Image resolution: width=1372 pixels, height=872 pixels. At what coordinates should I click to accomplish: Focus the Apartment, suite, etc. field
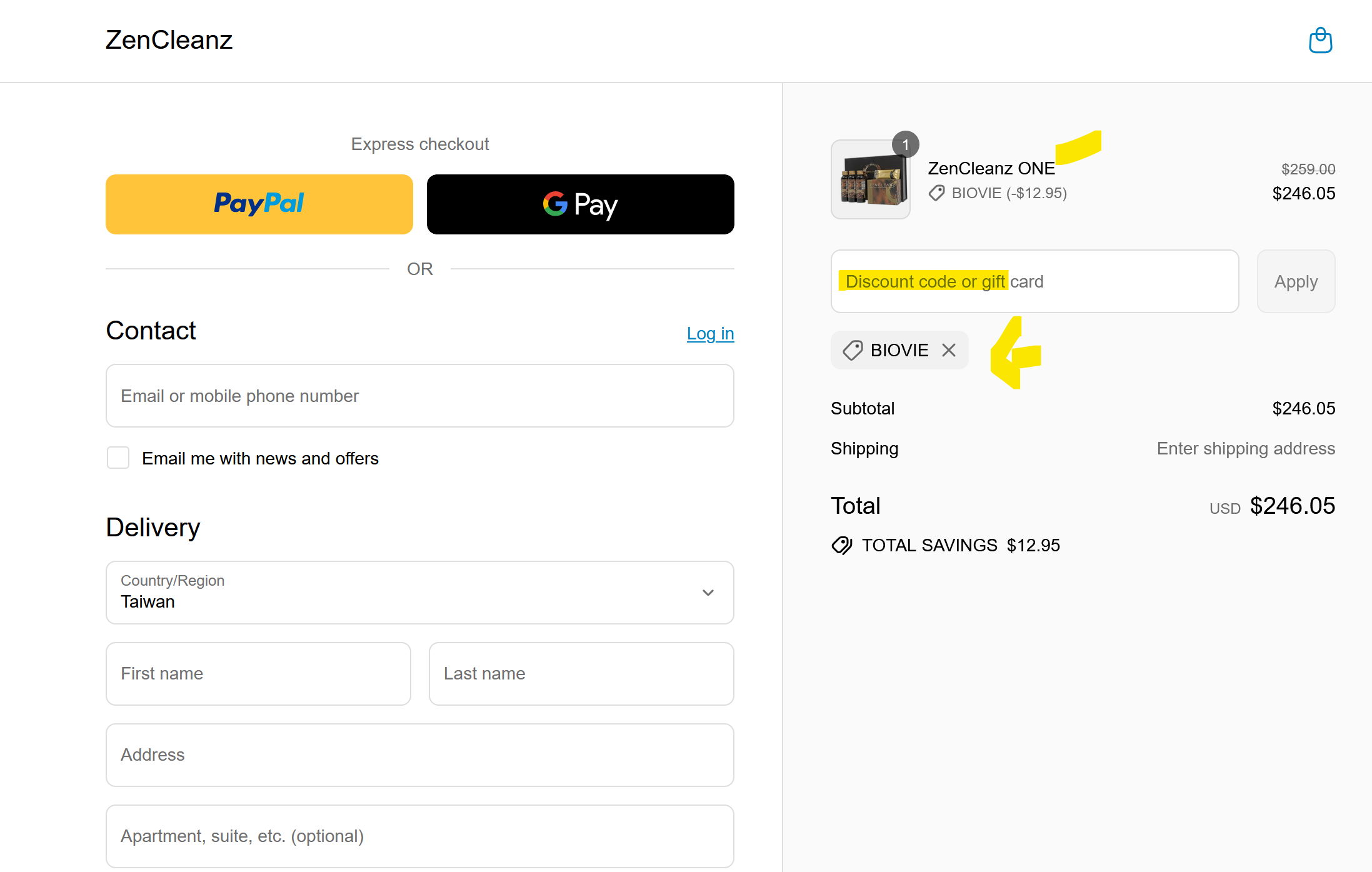[x=420, y=836]
